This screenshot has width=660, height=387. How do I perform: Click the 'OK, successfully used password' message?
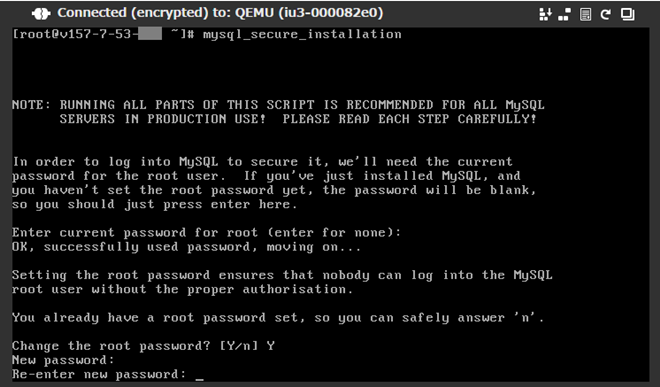pos(186,247)
